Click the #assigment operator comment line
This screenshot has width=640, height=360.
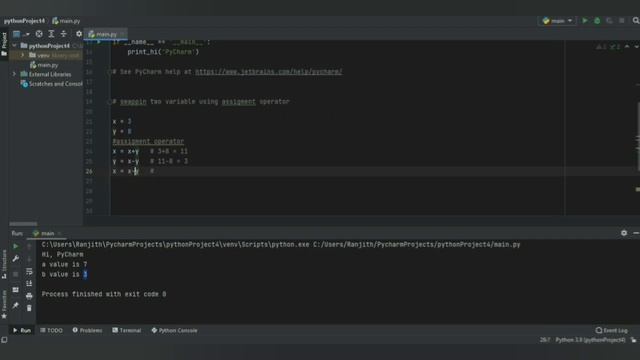(x=148, y=141)
